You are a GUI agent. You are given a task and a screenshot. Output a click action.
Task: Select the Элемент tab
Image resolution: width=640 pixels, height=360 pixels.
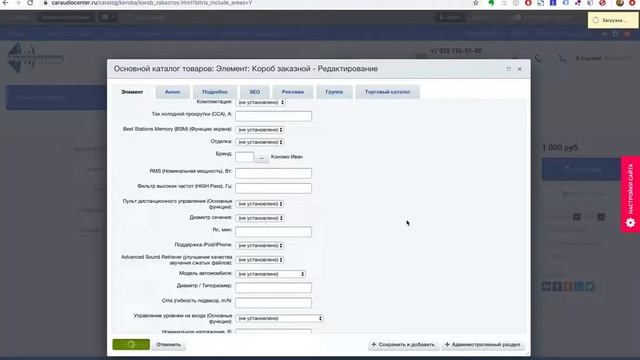pos(132,92)
